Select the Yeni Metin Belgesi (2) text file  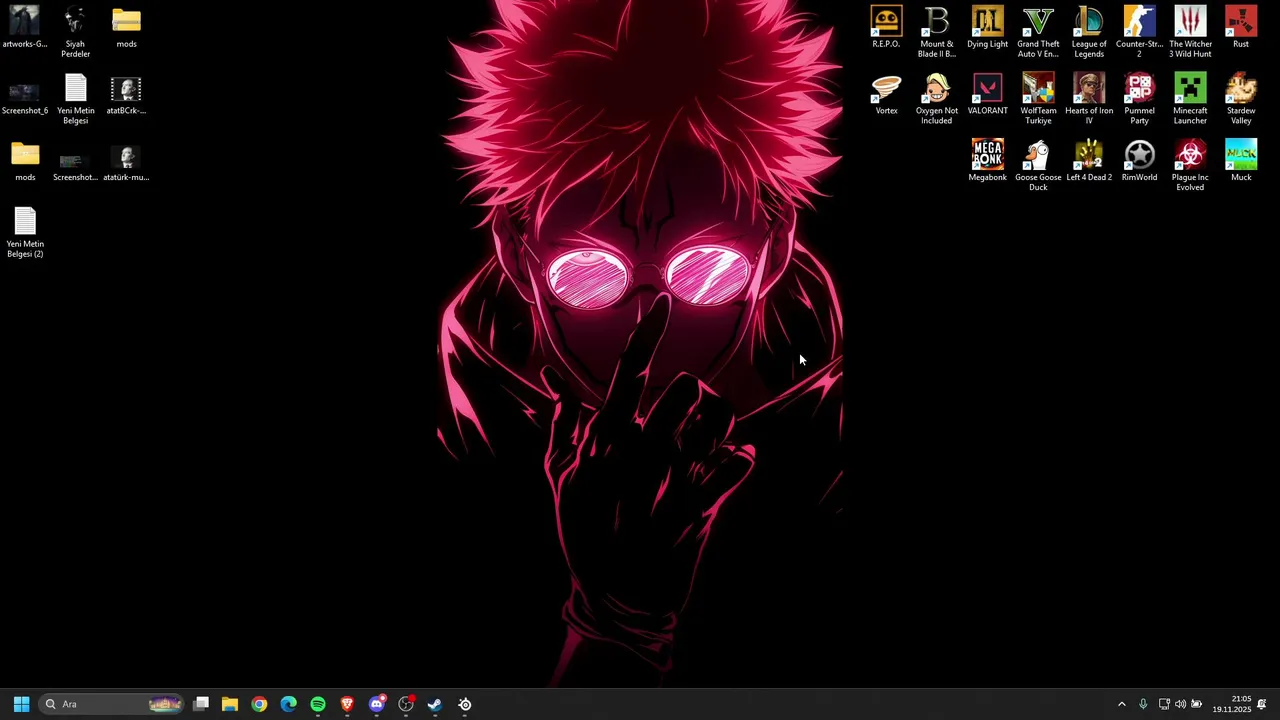pyautogui.click(x=25, y=232)
